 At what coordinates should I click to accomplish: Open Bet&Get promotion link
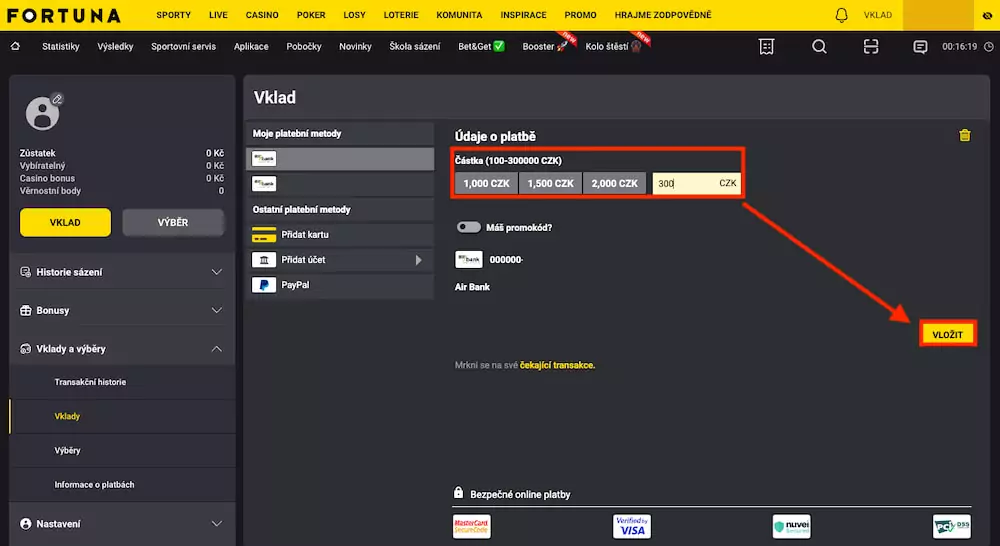tap(482, 47)
